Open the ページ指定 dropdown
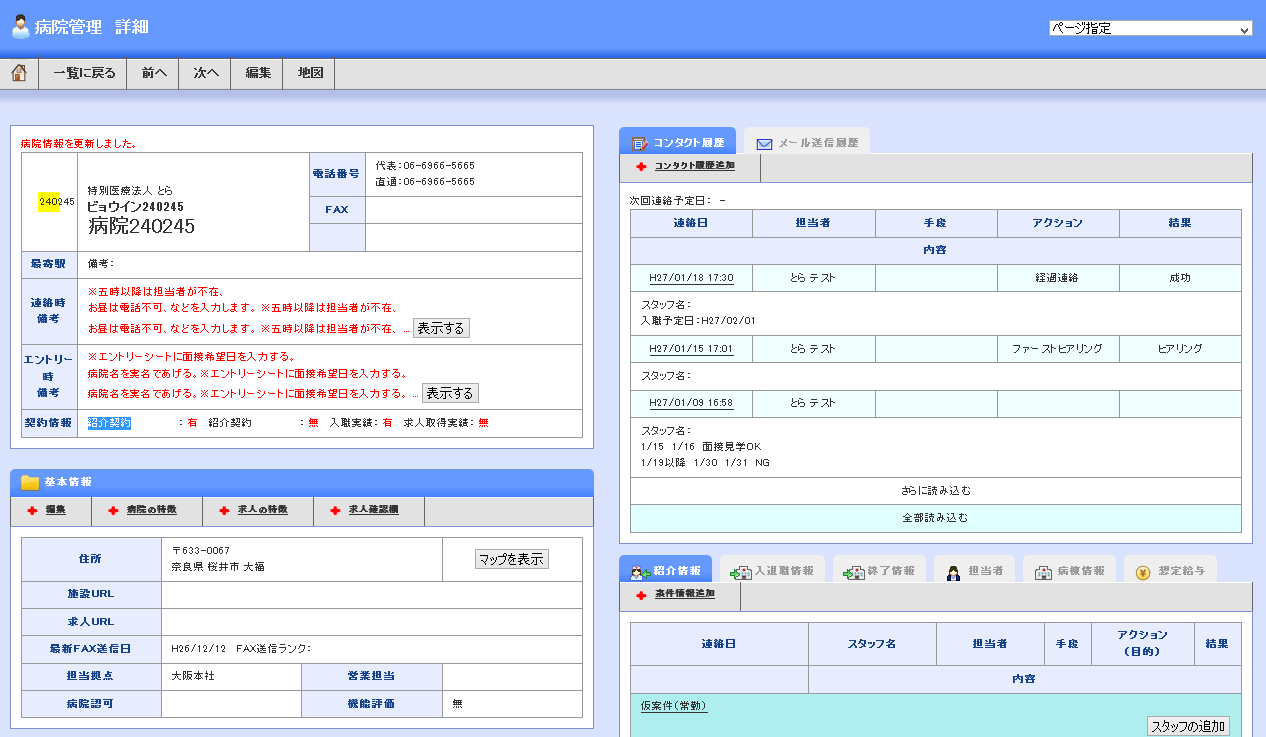The image size is (1266, 737). (x=1150, y=28)
